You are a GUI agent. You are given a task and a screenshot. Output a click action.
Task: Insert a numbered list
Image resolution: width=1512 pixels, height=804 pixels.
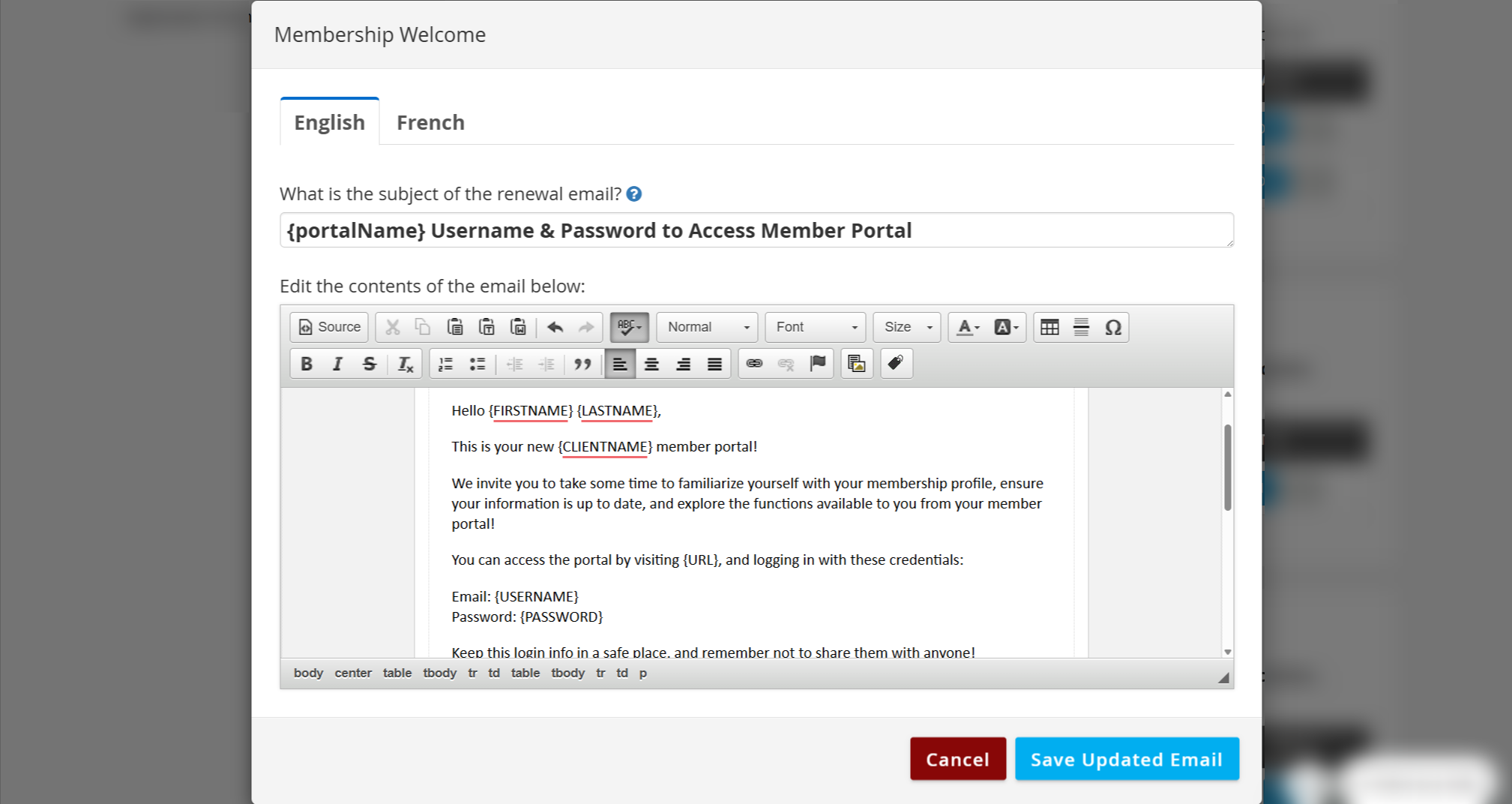point(446,364)
